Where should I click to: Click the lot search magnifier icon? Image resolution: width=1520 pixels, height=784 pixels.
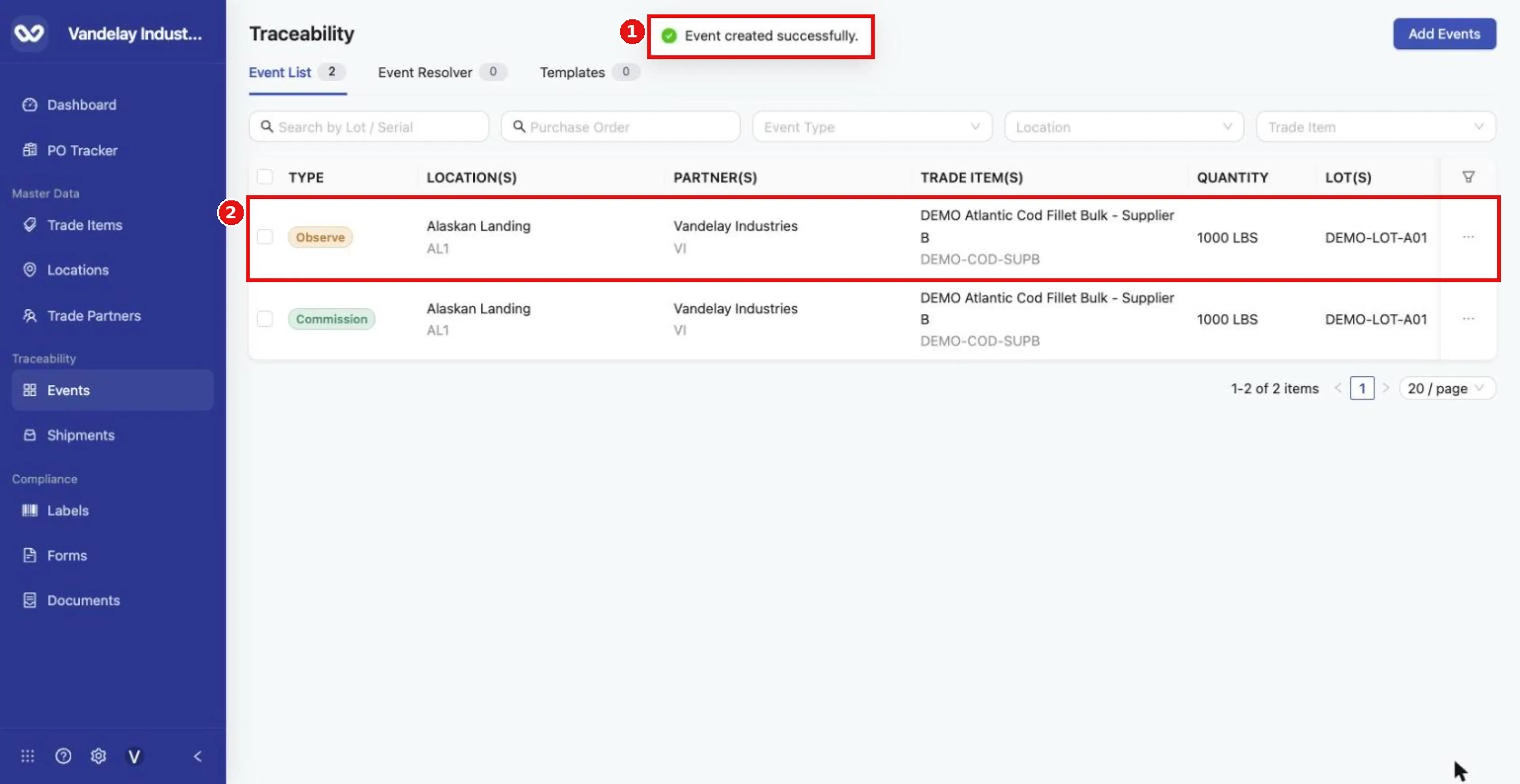click(267, 126)
